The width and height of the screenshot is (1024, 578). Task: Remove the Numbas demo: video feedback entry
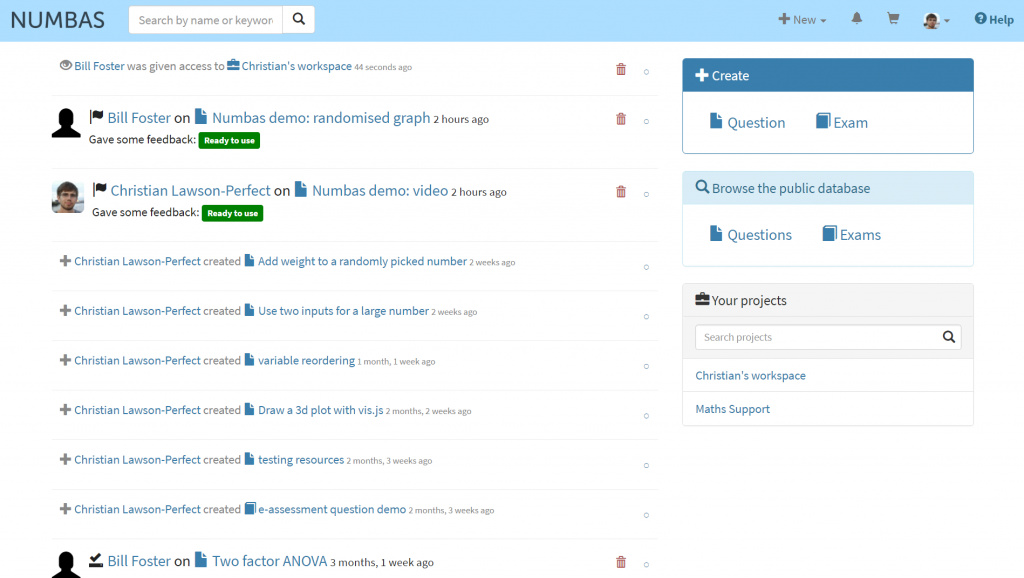tap(621, 192)
